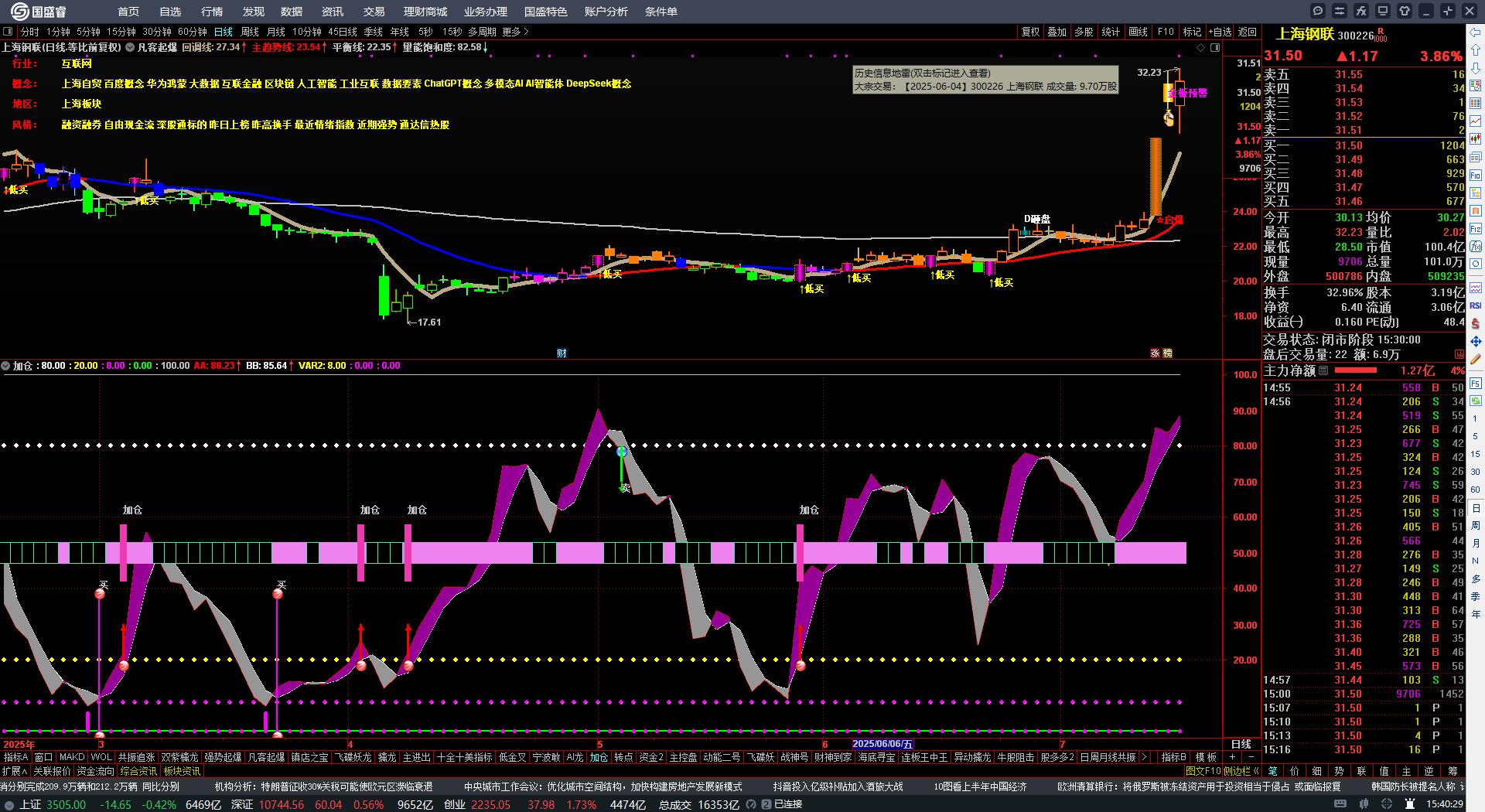Expand the 多周期 multi-period option
The image size is (1485, 812).
pyautogui.click(x=482, y=32)
